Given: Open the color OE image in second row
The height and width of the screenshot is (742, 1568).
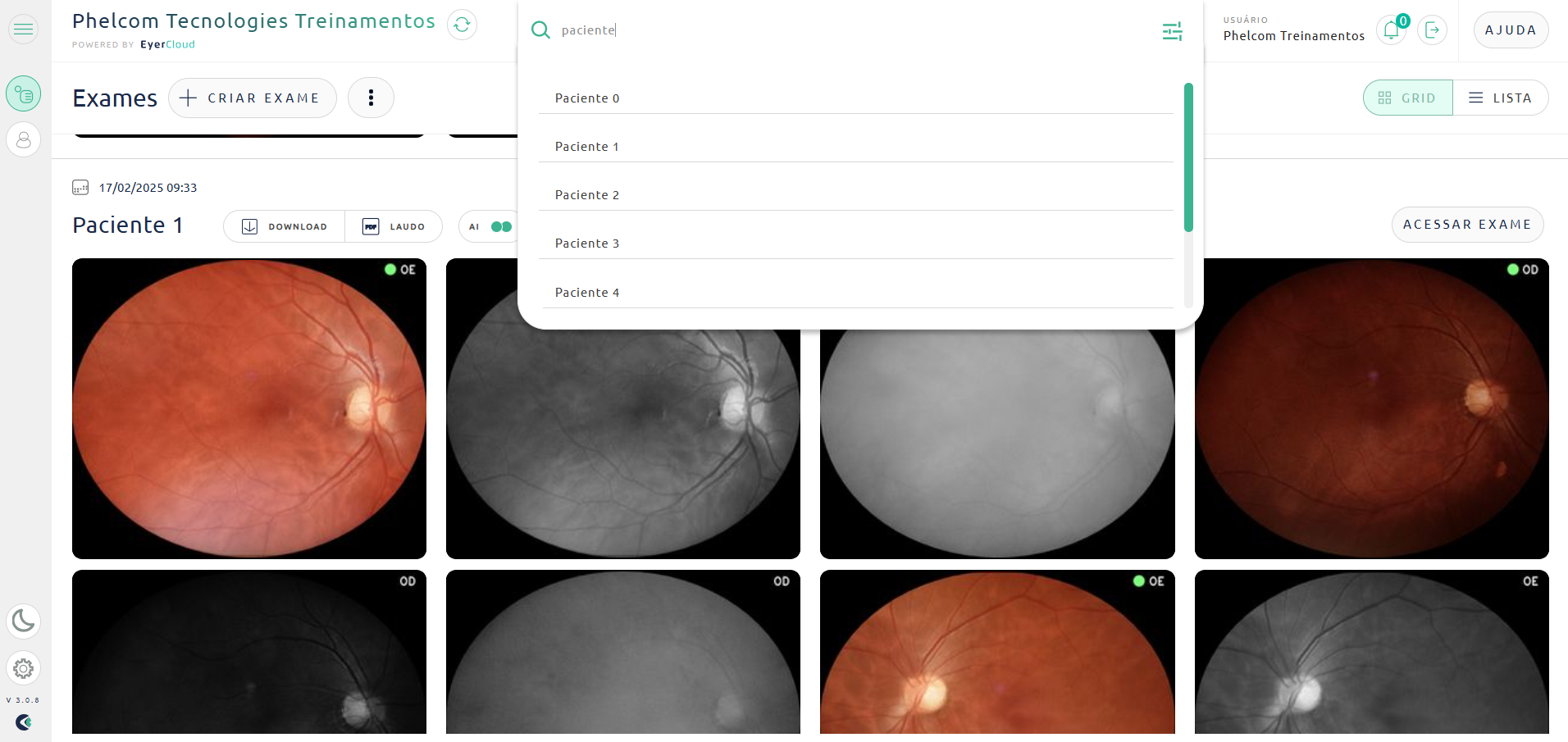Looking at the screenshot, I should click(x=997, y=652).
